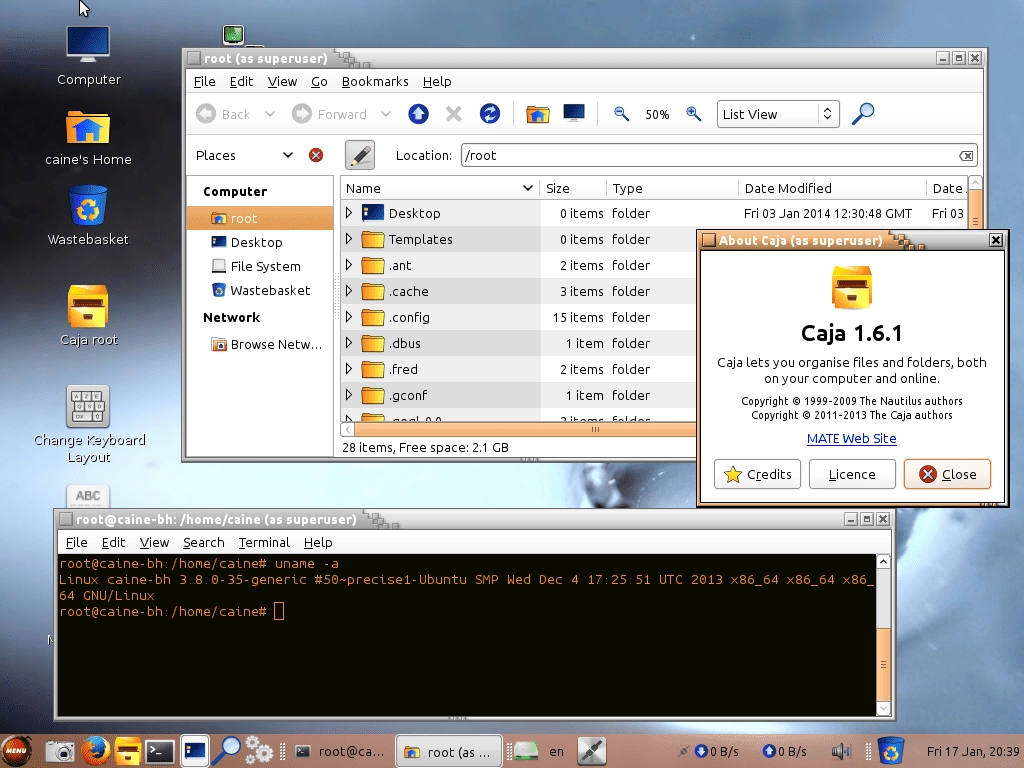Open file search with magnifier icon in Caja

(863, 114)
